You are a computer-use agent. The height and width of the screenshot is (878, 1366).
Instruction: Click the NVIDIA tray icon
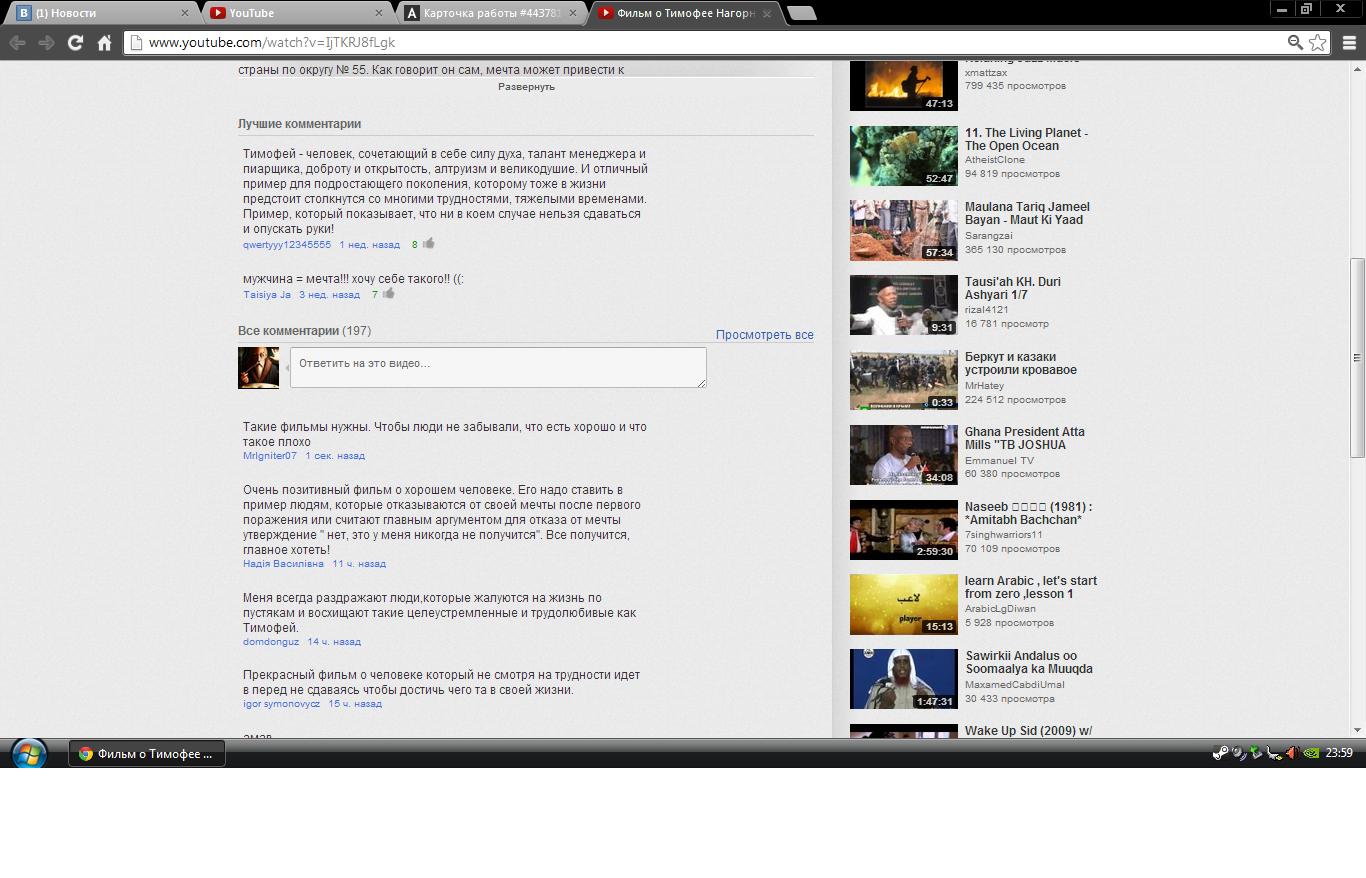pos(1311,753)
